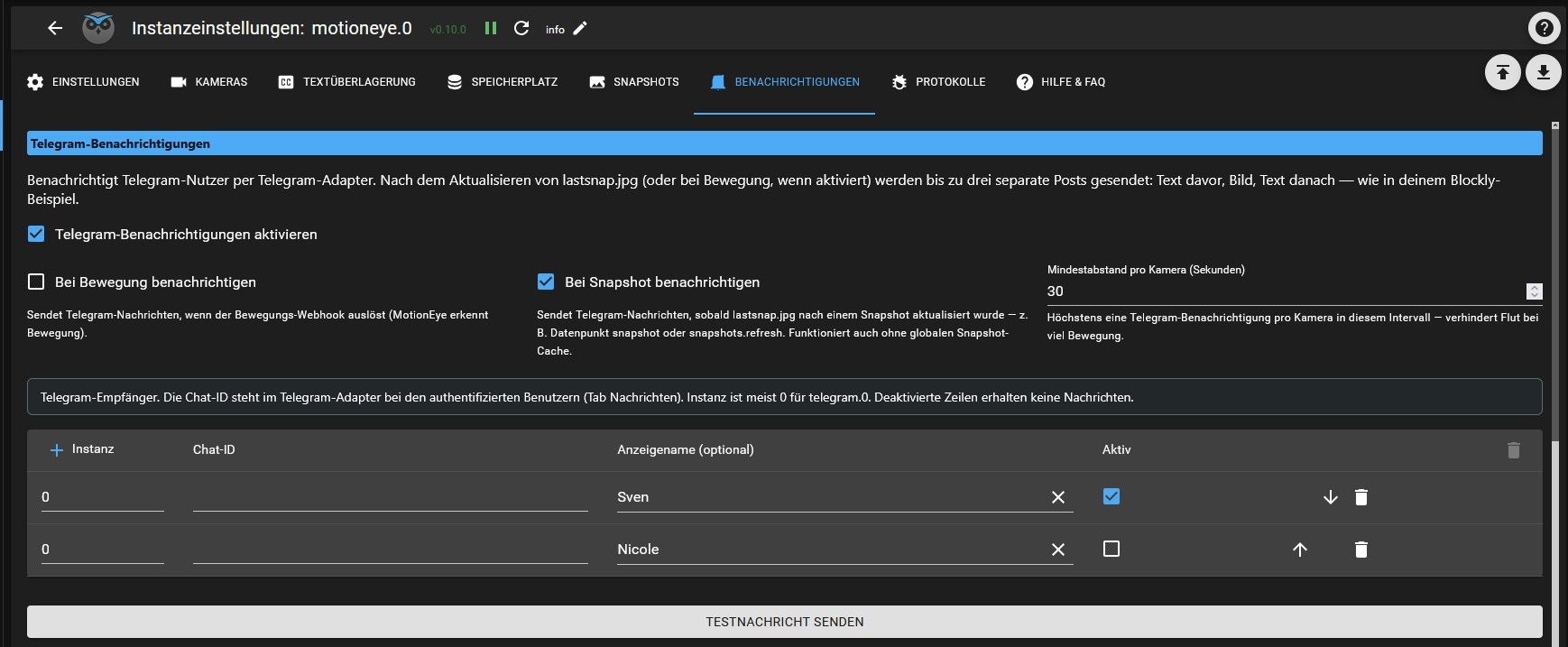Add recipient row with plus icon
1568x647 pixels.
click(x=56, y=449)
